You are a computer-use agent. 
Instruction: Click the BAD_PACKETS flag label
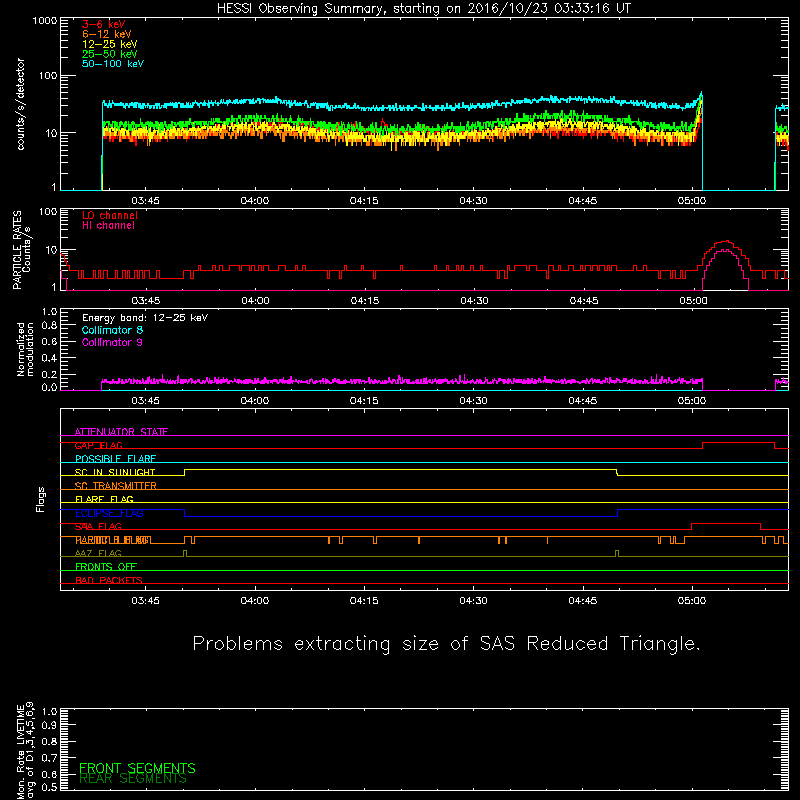pyautogui.click(x=109, y=581)
